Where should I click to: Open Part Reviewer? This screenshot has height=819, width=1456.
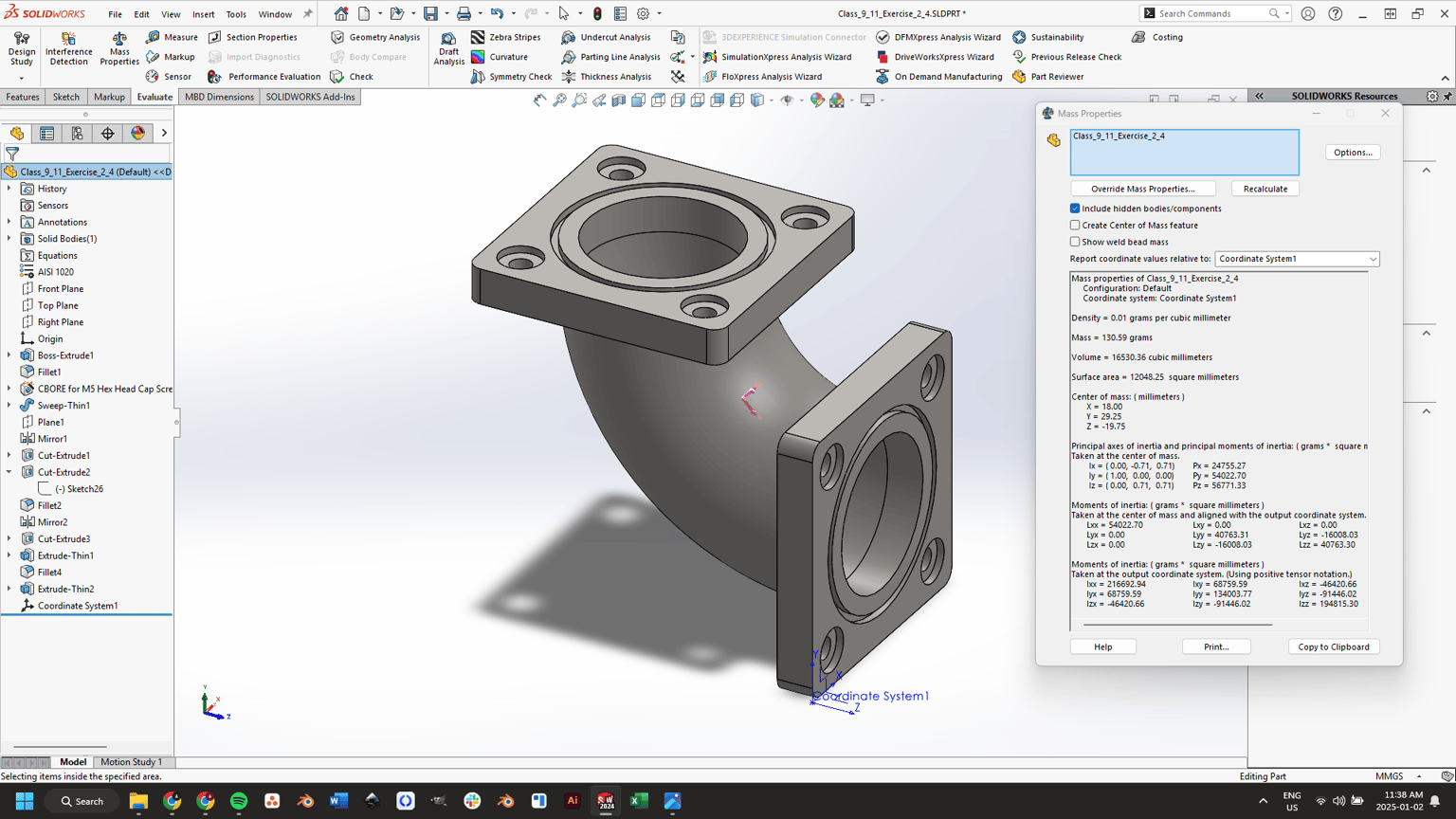[x=1047, y=77]
